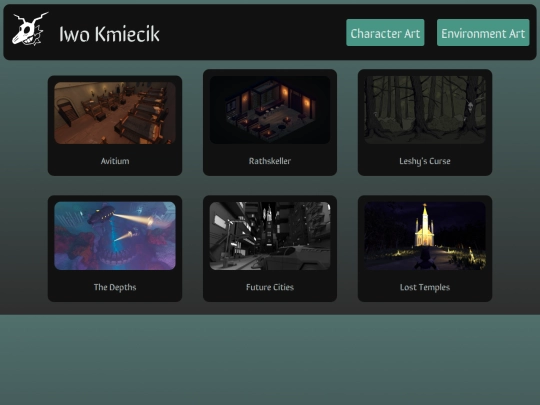Click the Rathskeller title text
The width and height of the screenshot is (540, 405).
(270, 161)
